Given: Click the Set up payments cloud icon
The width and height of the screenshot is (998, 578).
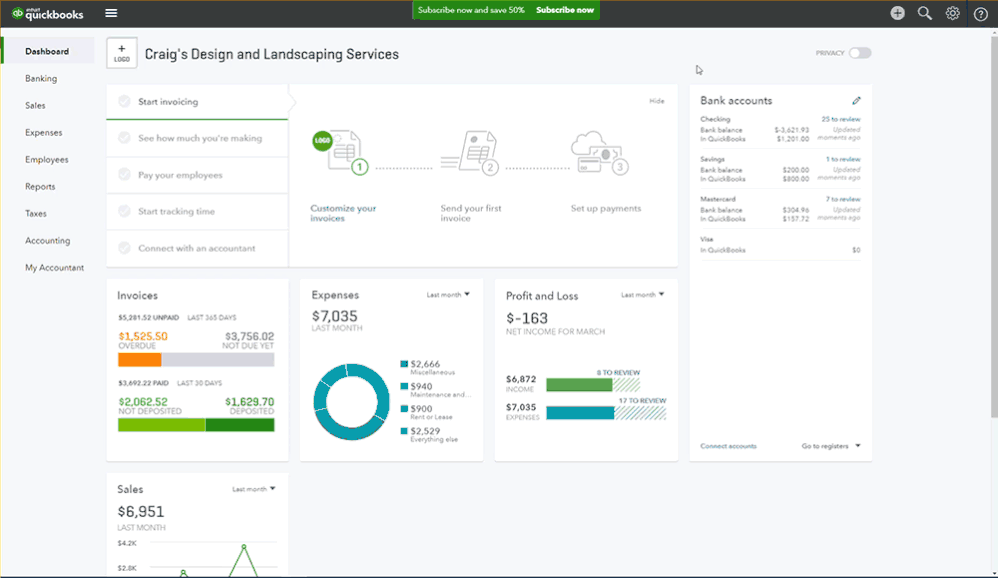Looking at the screenshot, I should click(600, 152).
